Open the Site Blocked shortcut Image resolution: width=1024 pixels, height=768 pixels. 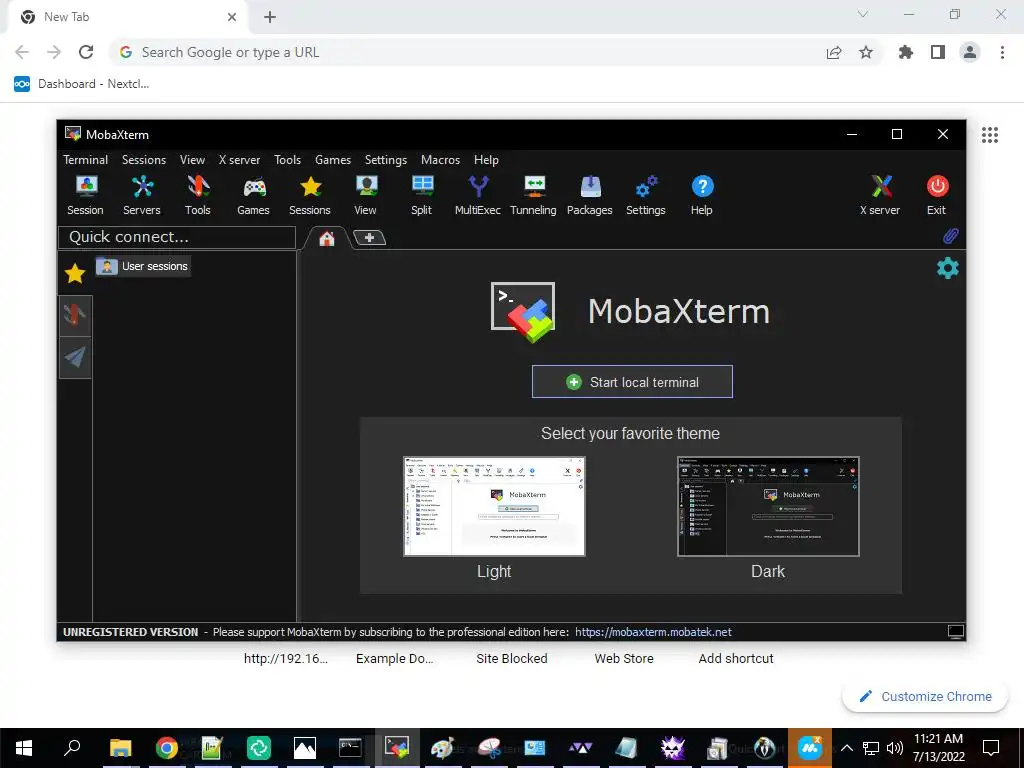pyautogui.click(x=512, y=658)
